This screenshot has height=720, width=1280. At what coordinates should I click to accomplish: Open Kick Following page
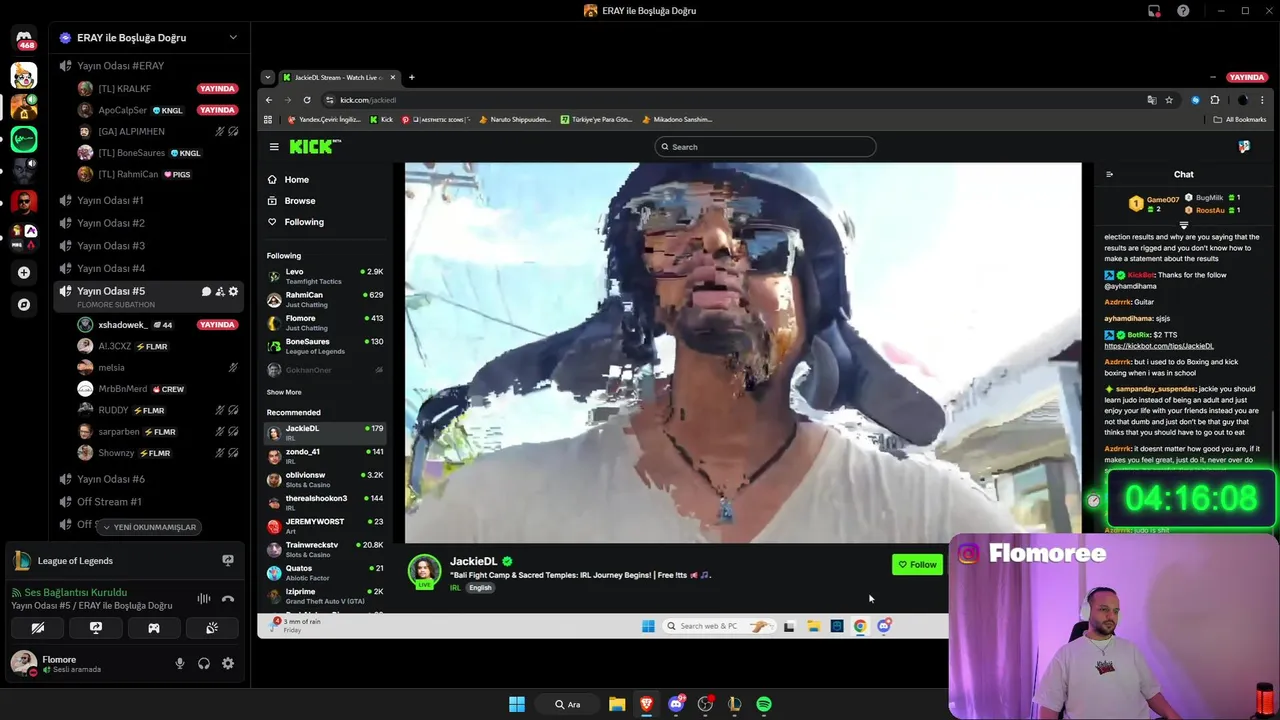(x=303, y=222)
